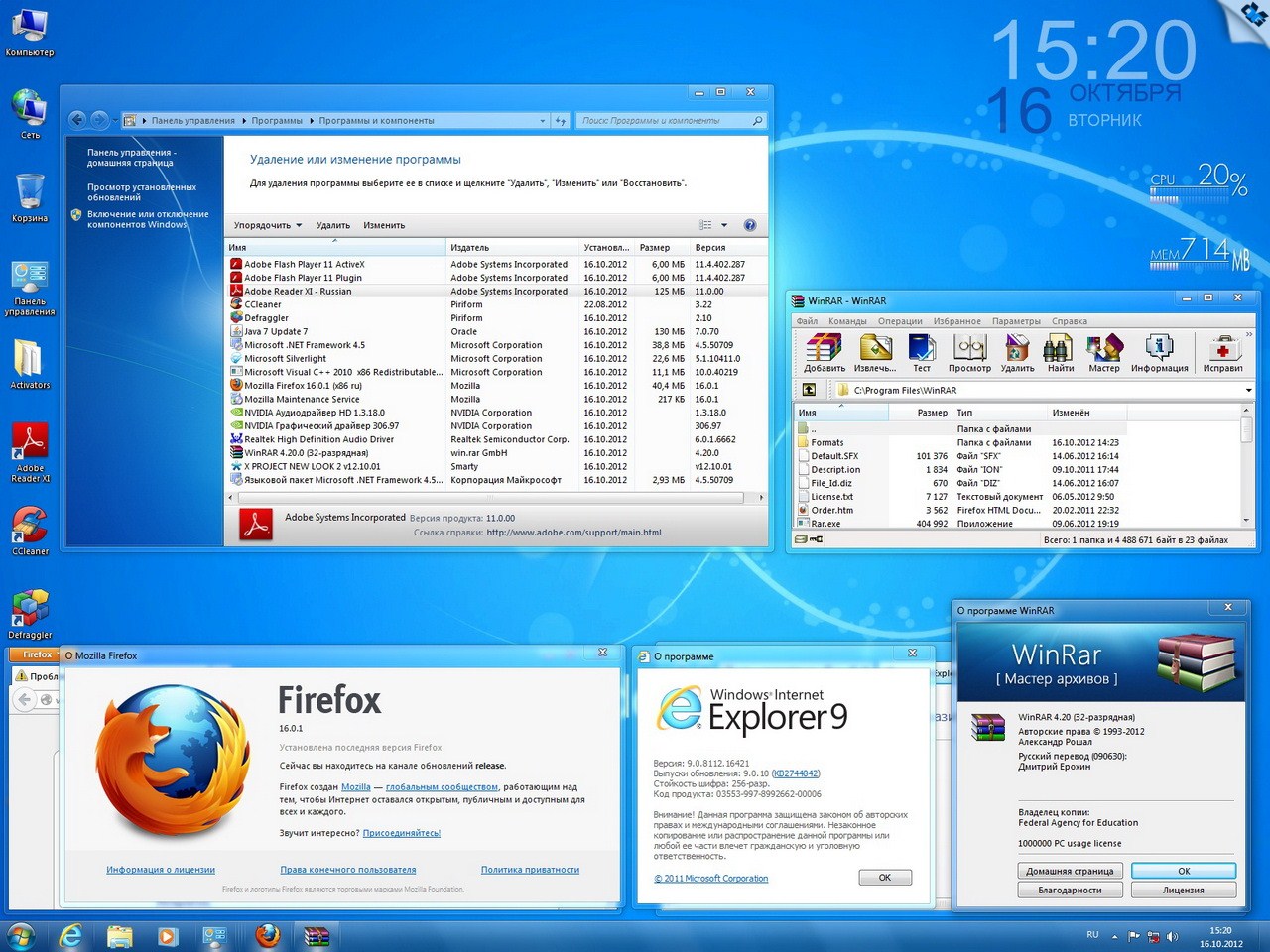Image resolution: width=1270 pixels, height=952 pixels.
Task: Open the Adobe Reader XI desktop icon
Action: [x=30, y=453]
